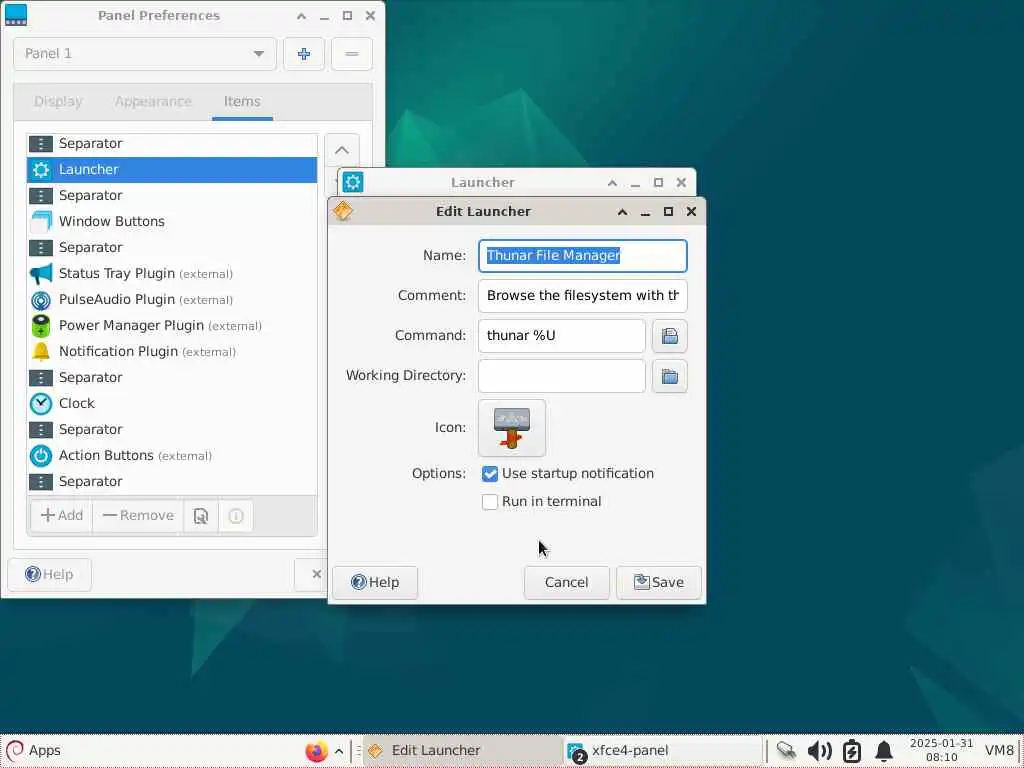This screenshot has width=1024, height=768.
Task: Click the clock date and time in taskbar
Action: coord(941,750)
